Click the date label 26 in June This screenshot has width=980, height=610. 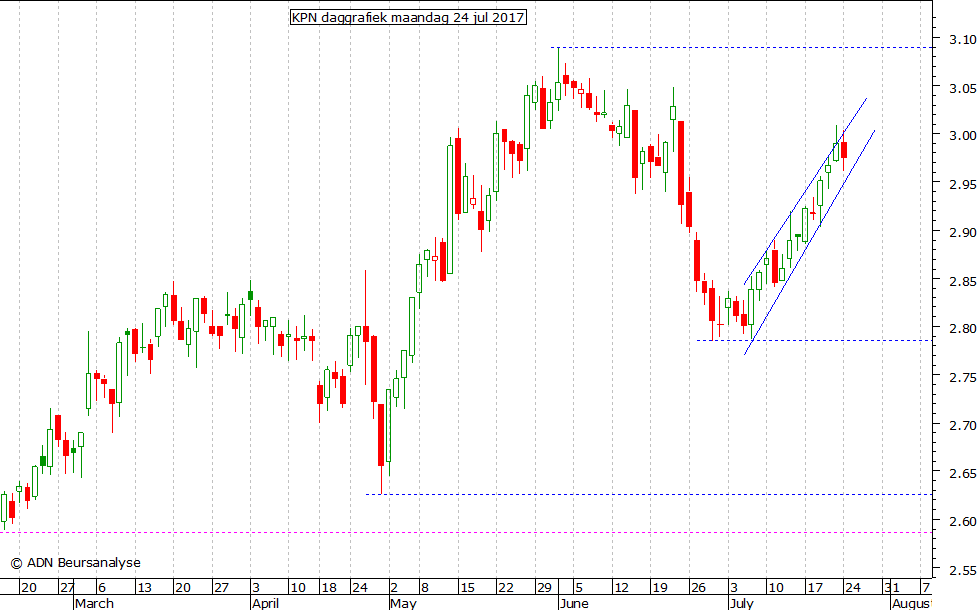tap(698, 588)
